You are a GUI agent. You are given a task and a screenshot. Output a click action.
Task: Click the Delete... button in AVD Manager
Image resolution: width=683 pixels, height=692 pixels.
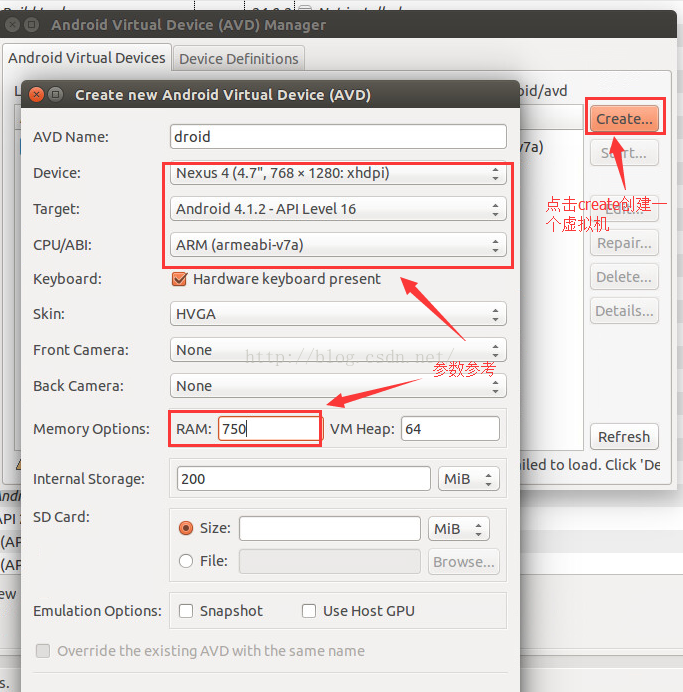pos(624,277)
